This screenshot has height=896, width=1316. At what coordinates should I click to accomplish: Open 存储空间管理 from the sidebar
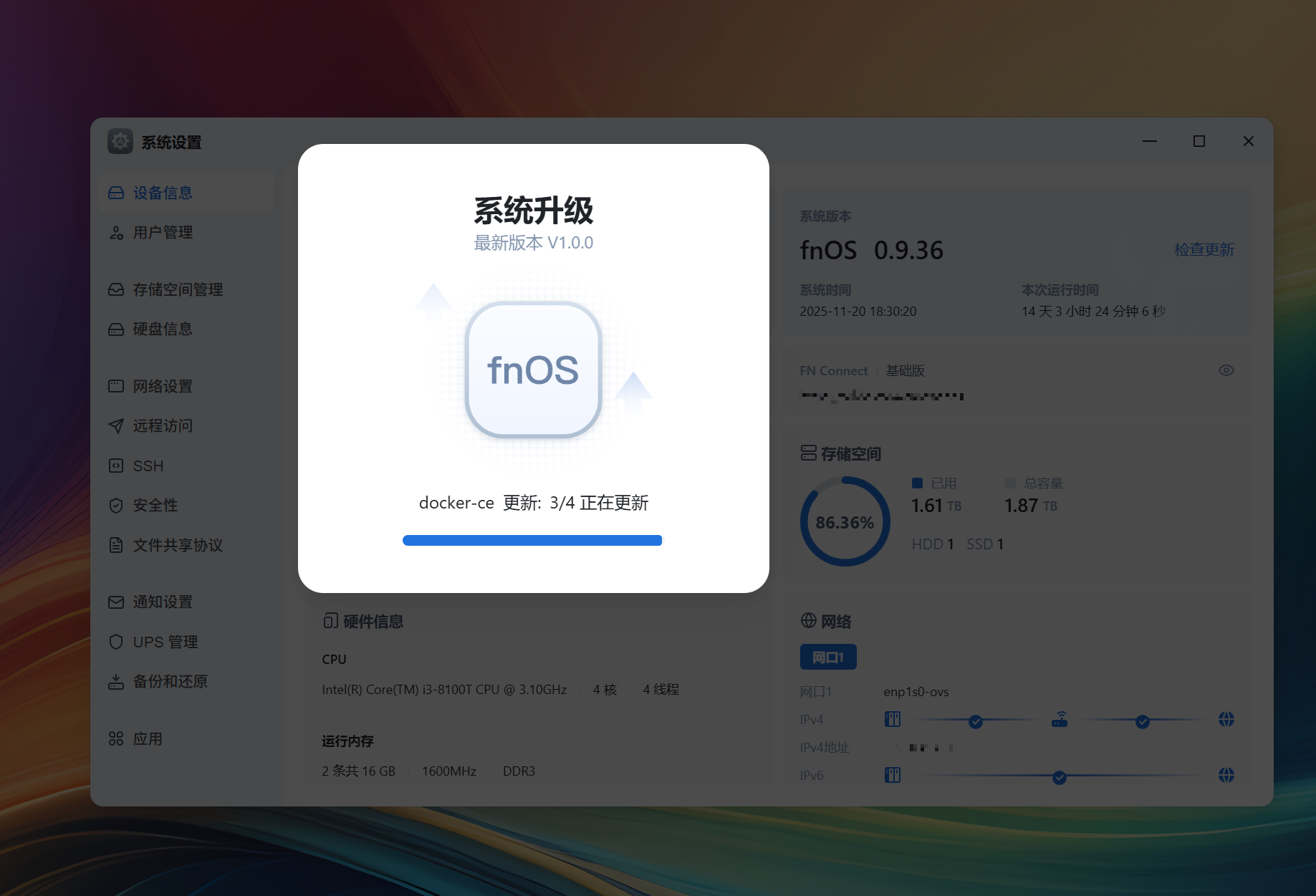[x=186, y=289]
